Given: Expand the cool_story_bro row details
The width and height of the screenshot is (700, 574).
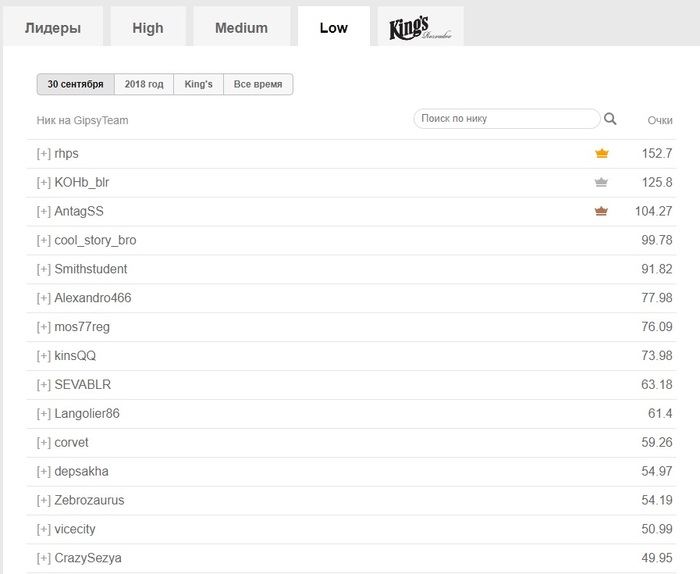Looking at the screenshot, I should (44, 241).
